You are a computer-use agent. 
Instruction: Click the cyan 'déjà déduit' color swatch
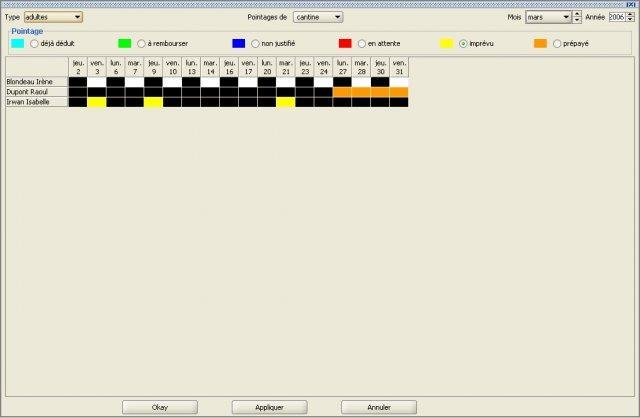point(18,43)
